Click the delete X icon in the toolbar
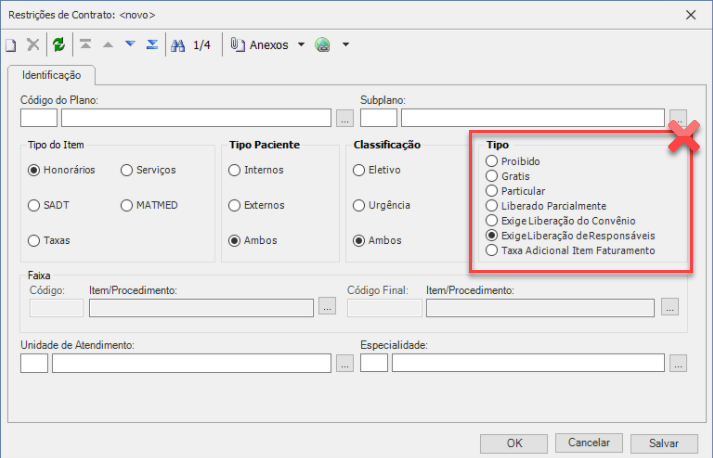 pos(33,45)
